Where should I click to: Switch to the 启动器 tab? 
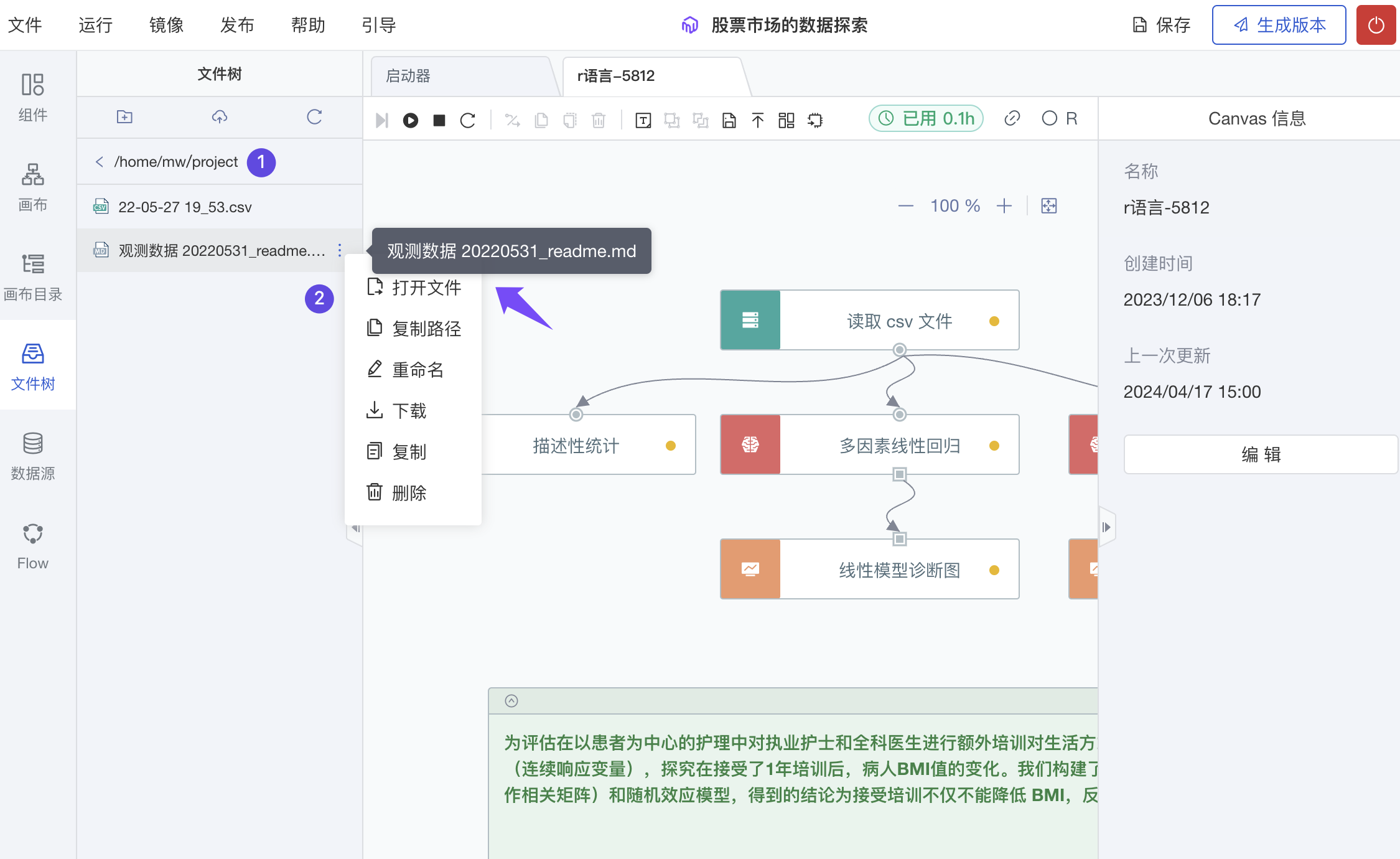[x=408, y=76]
